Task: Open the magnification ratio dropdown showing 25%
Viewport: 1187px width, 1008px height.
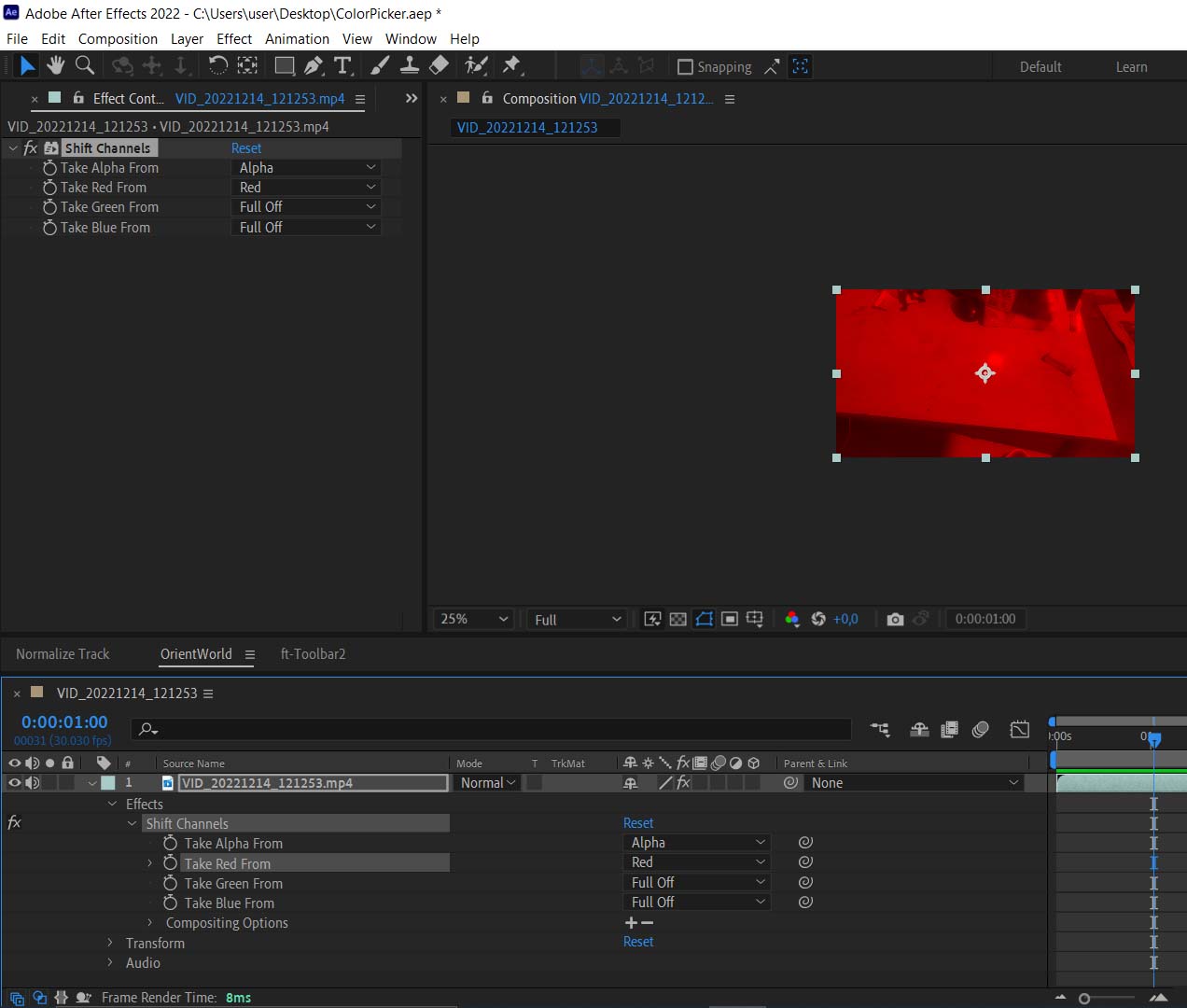Action: (472, 619)
